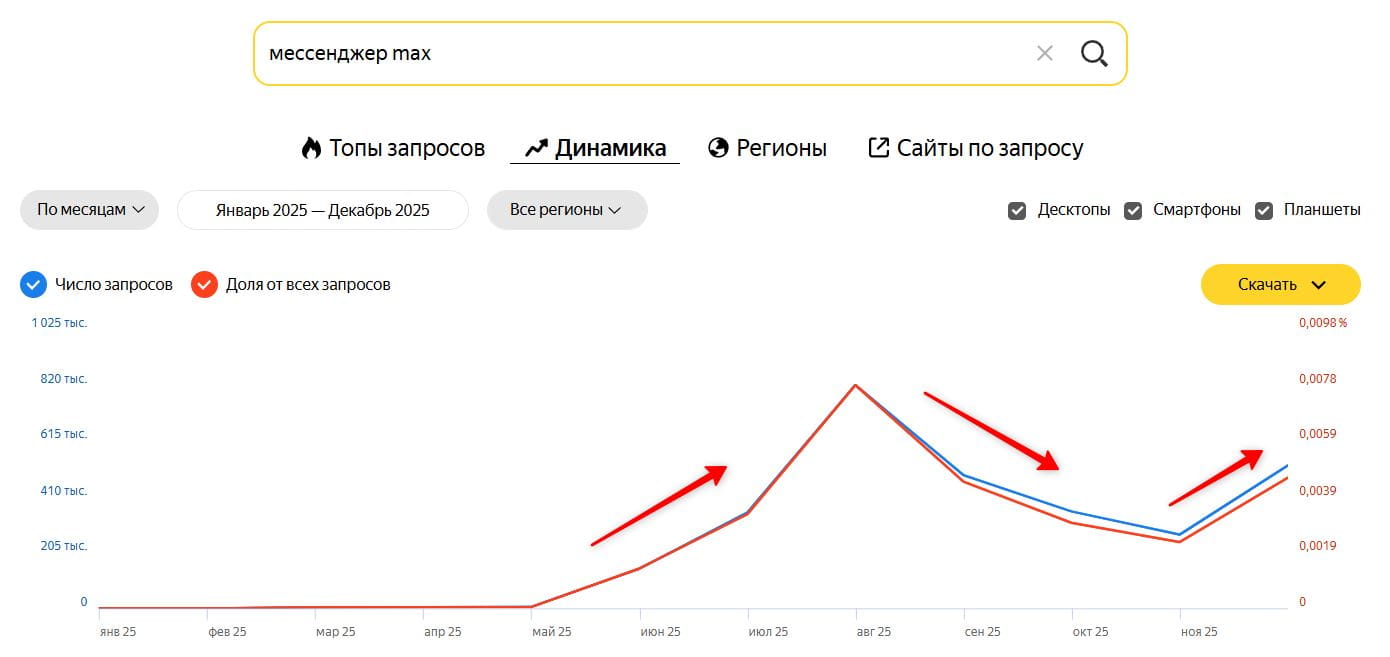1390x657 pixels.
Task: Switch to the Топы запросов tab
Action: [406, 148]
